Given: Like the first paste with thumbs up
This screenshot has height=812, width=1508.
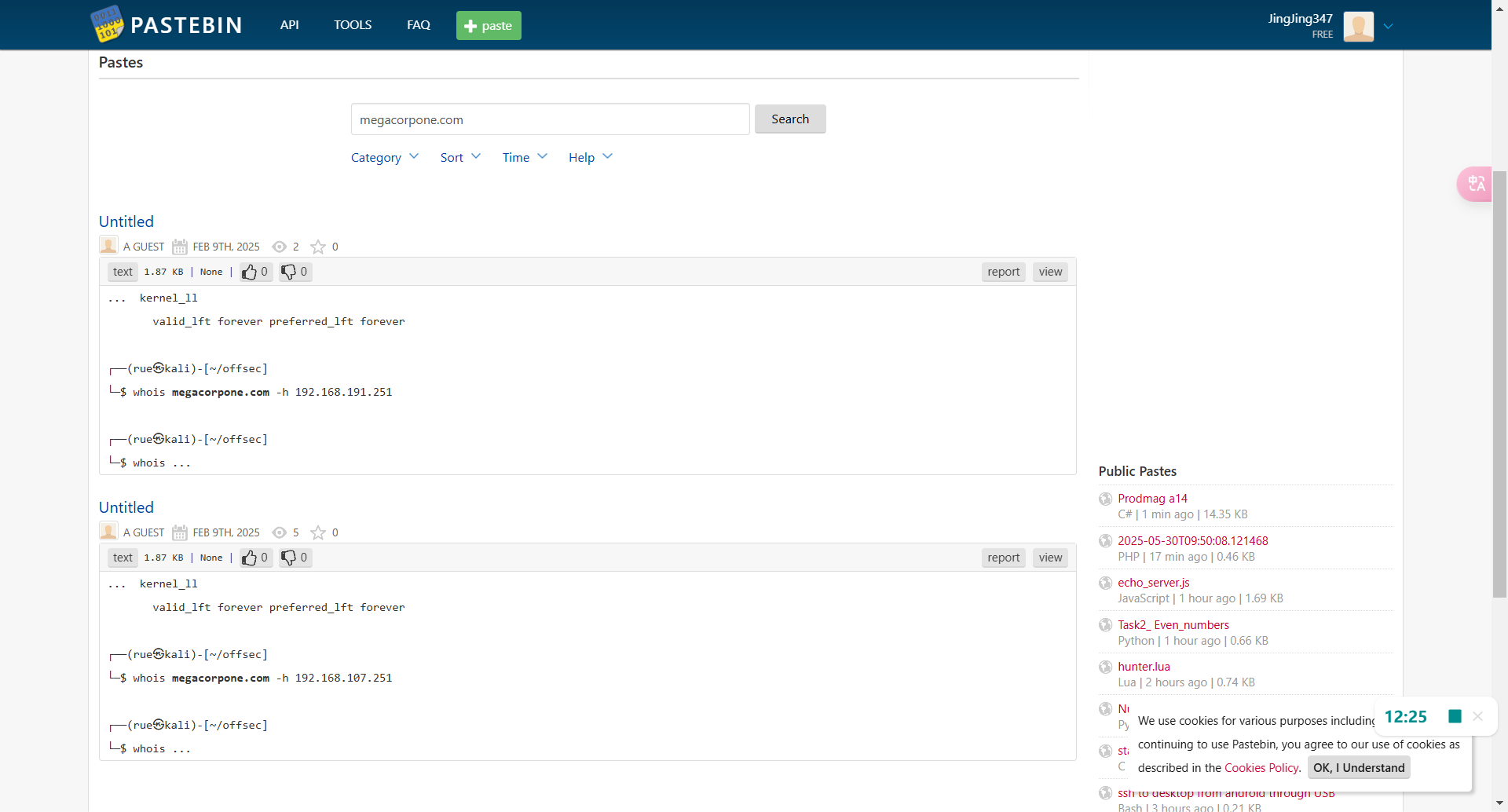Looking at the screenshot, I should click(256, 272).
